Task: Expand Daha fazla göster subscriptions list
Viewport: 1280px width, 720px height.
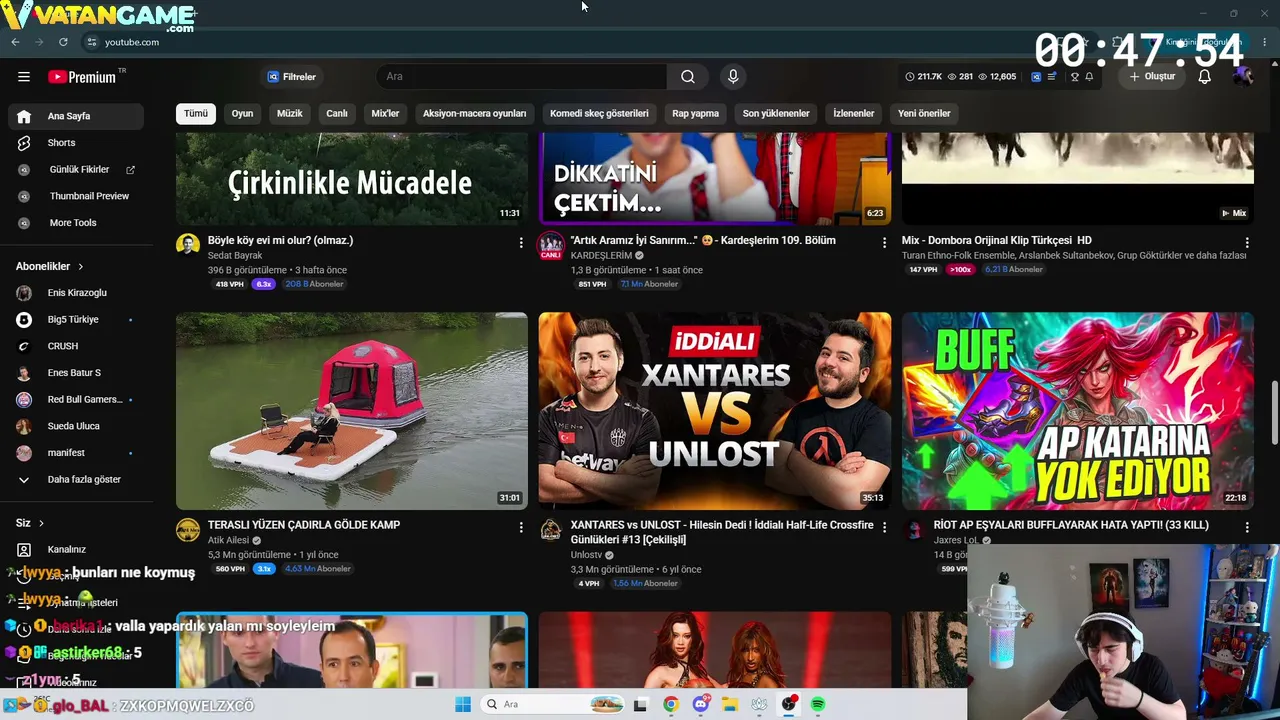Action: coord(76,480)
